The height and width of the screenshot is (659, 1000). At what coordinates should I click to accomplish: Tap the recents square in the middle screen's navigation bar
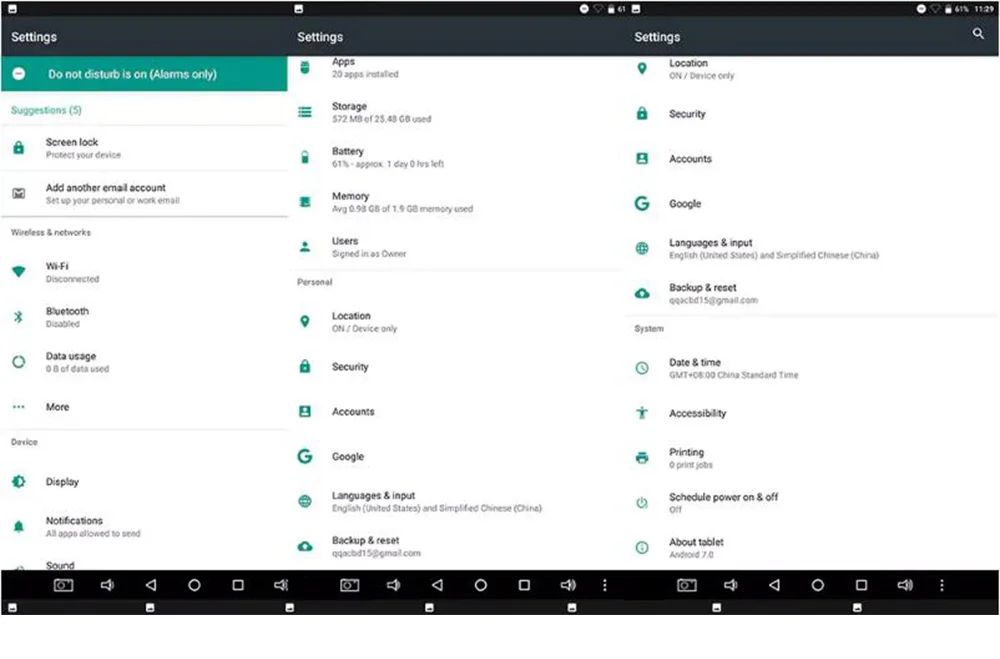click(x=524, y=585)
